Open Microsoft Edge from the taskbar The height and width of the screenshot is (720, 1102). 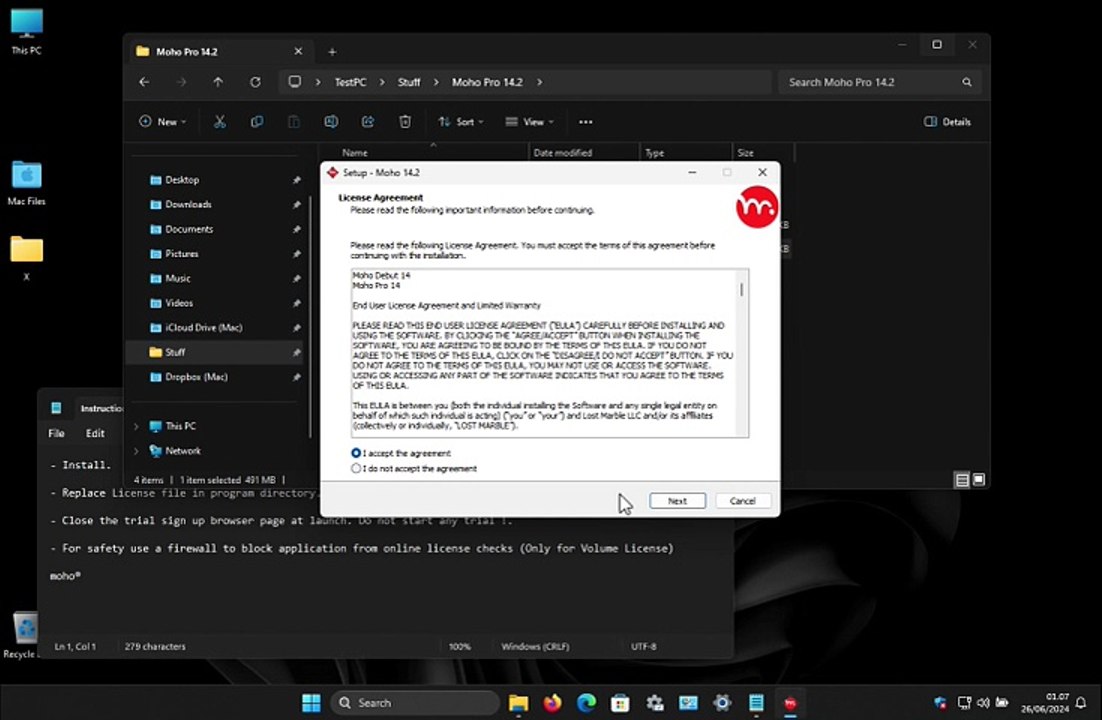pyautogui.click(x=586, y=702)
